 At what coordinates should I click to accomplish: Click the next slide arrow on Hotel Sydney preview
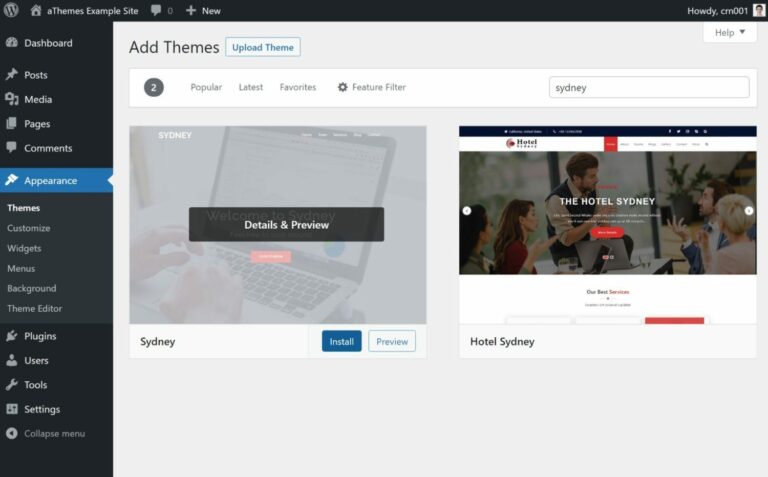click(x=749, y=211)
